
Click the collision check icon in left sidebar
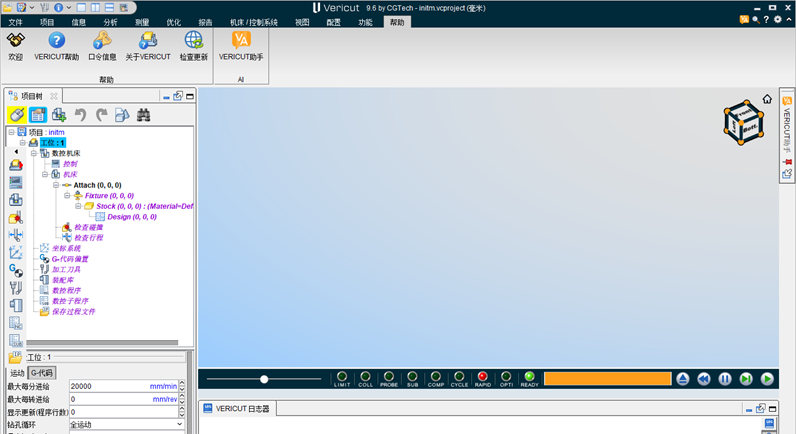[x=16, y=217]
